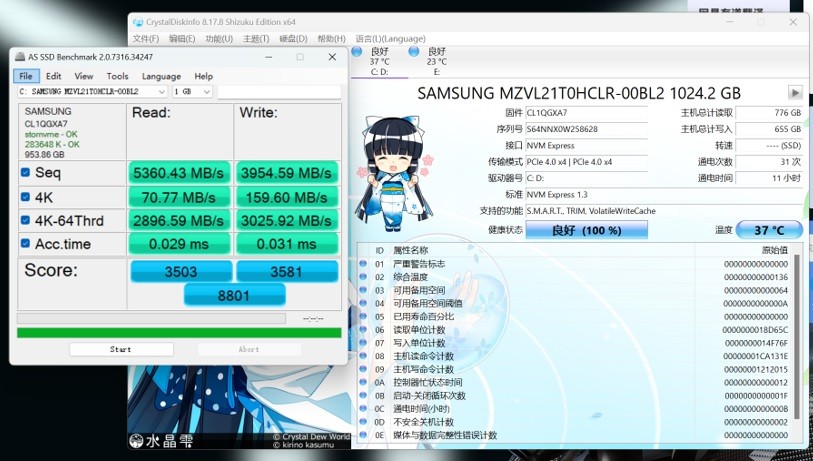This screenshot has height=461, width=813.
Task: Toggle the Acc.time test checkbox
Action: click(25, 243)
